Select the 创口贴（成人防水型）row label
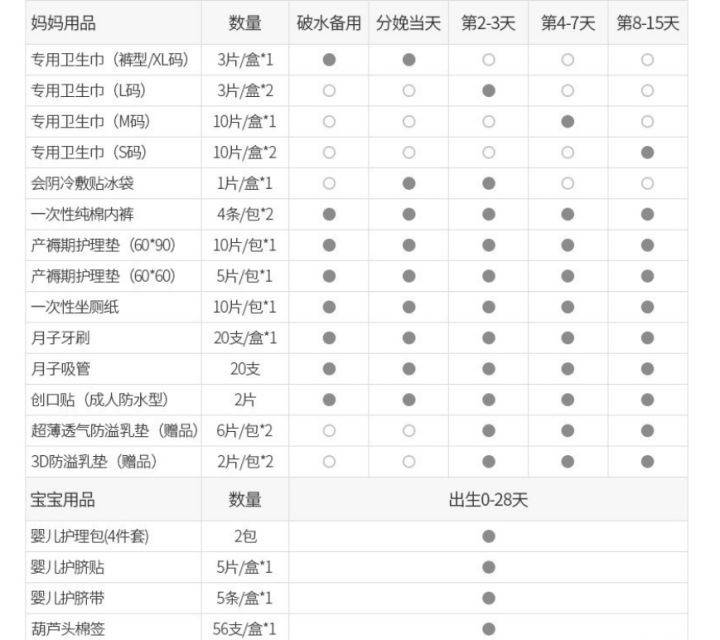720x640 pixels. [100, 399]
